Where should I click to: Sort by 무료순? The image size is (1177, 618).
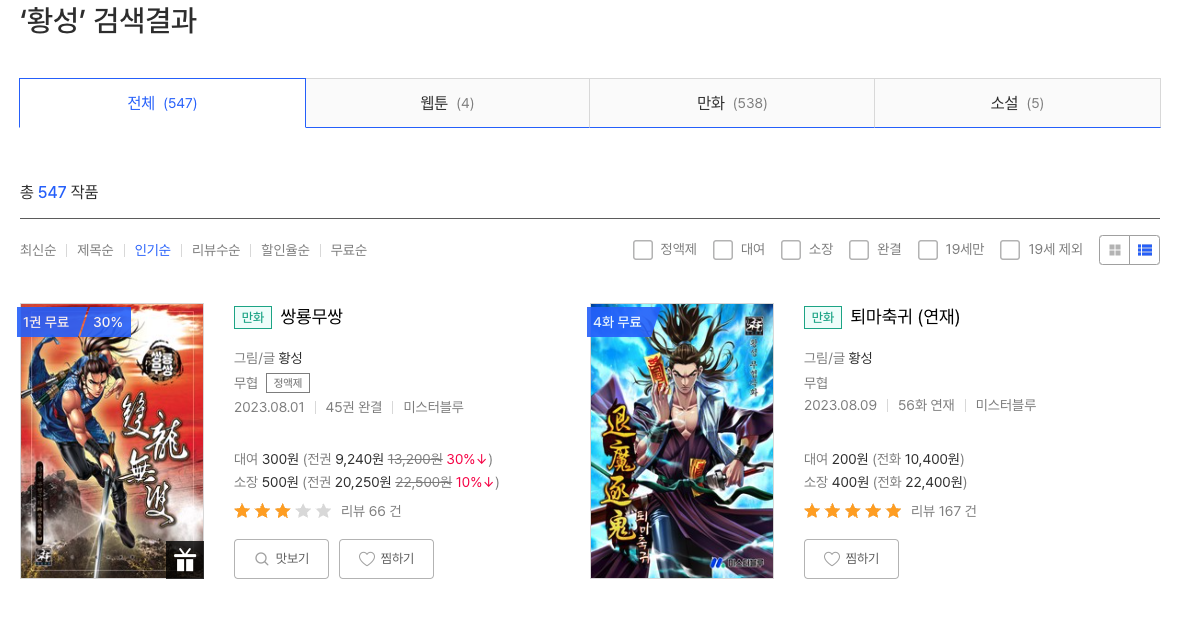pos(349,250)
